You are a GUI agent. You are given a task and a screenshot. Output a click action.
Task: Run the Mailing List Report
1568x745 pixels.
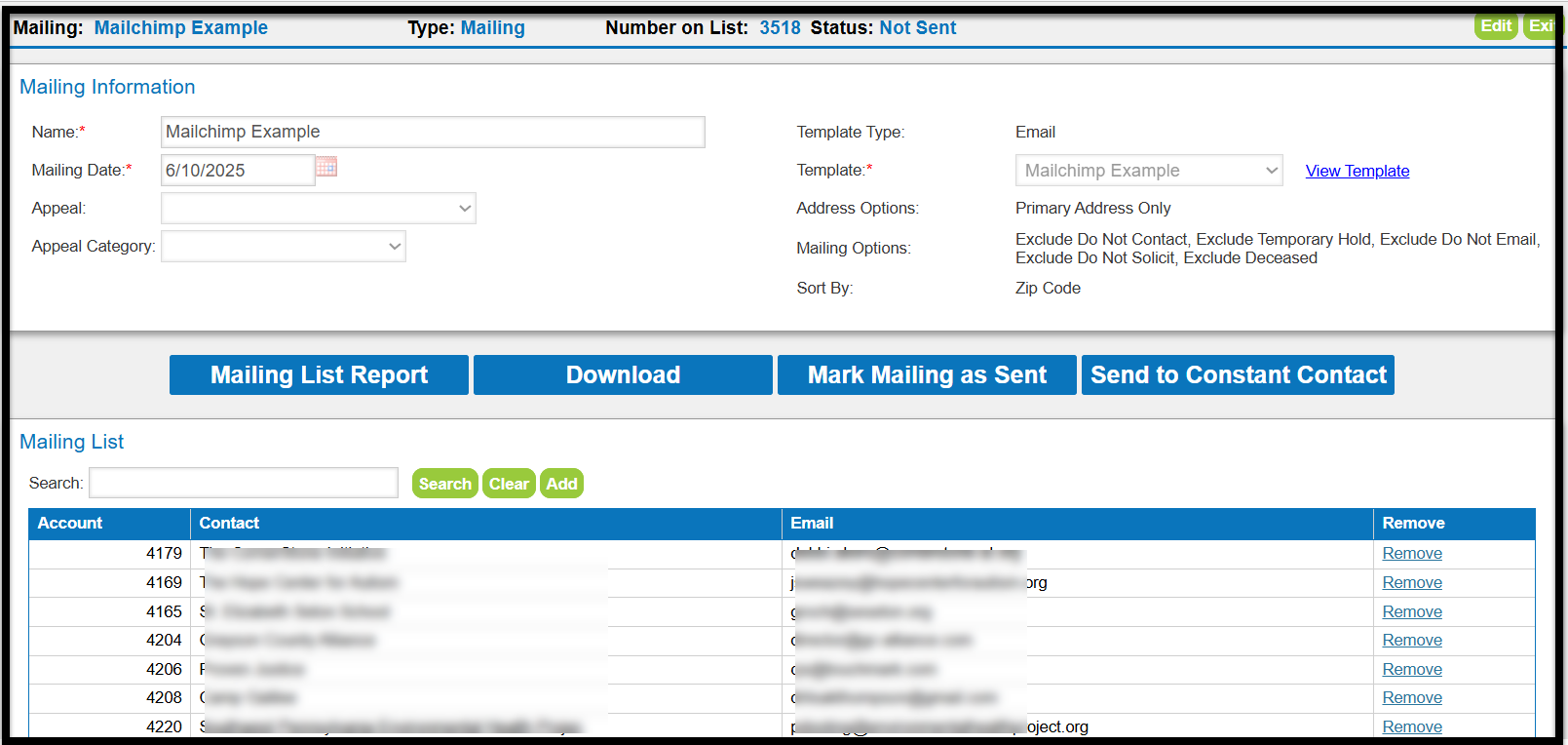[319, 374]
